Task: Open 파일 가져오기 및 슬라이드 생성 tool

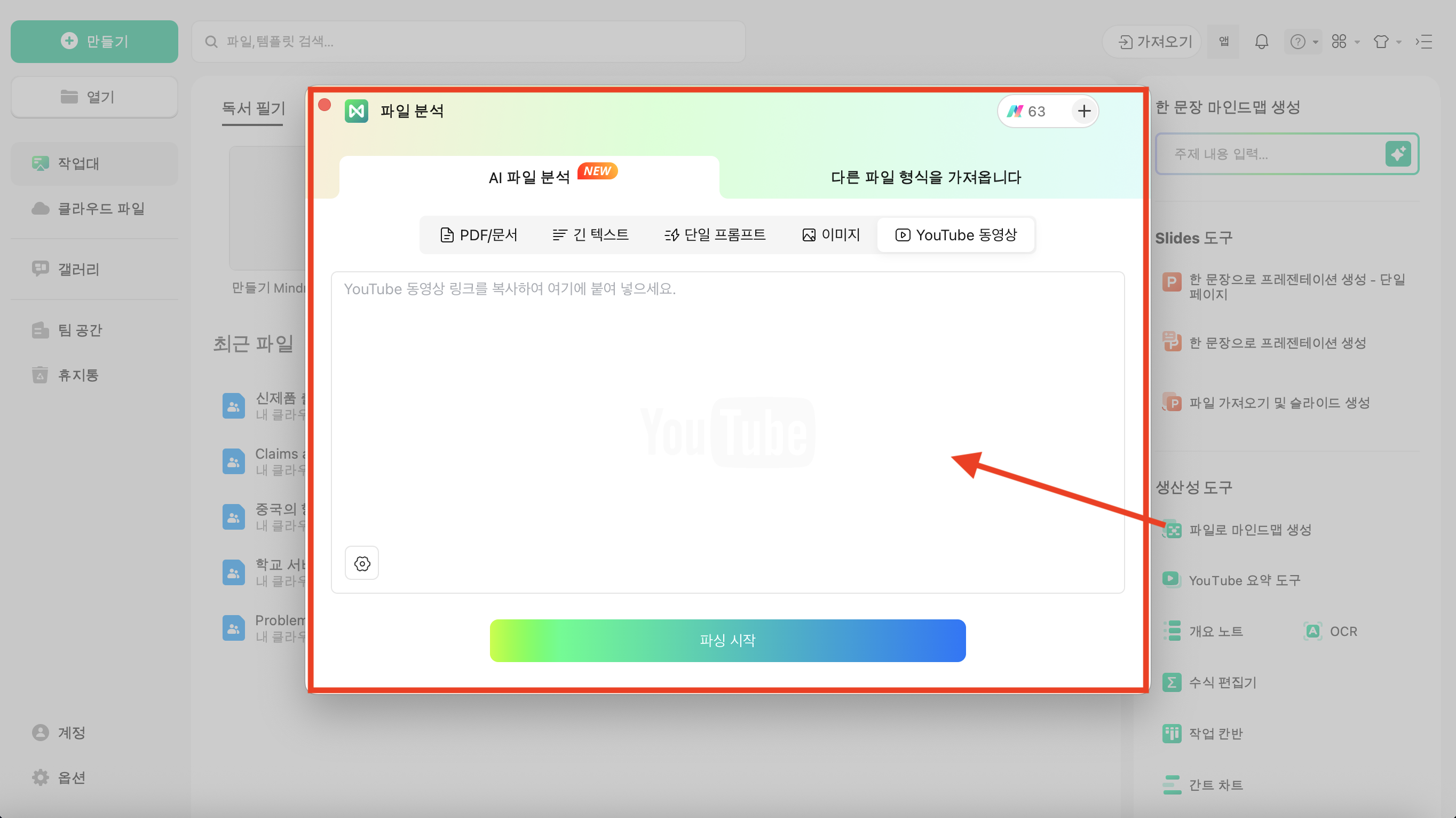Action: click(x=1267, y=403)
